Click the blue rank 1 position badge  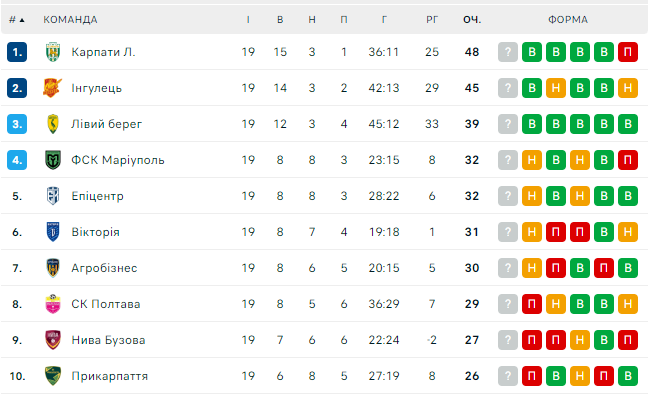pos(17,52)
